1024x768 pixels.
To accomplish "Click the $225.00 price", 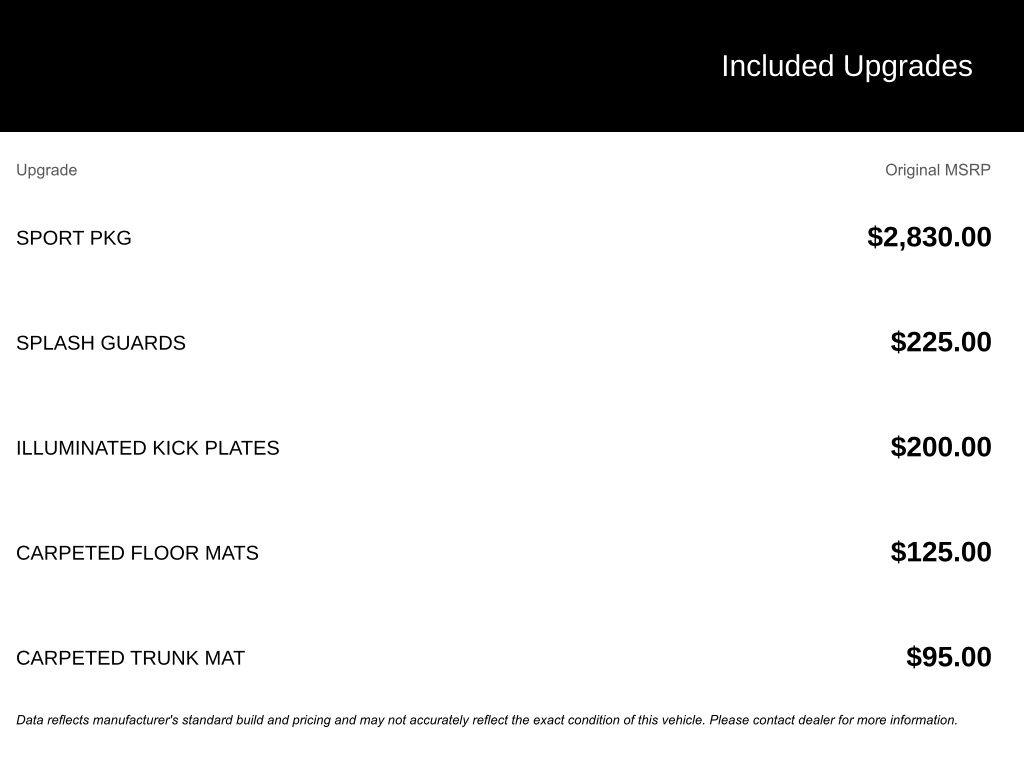I will [941, 342].
